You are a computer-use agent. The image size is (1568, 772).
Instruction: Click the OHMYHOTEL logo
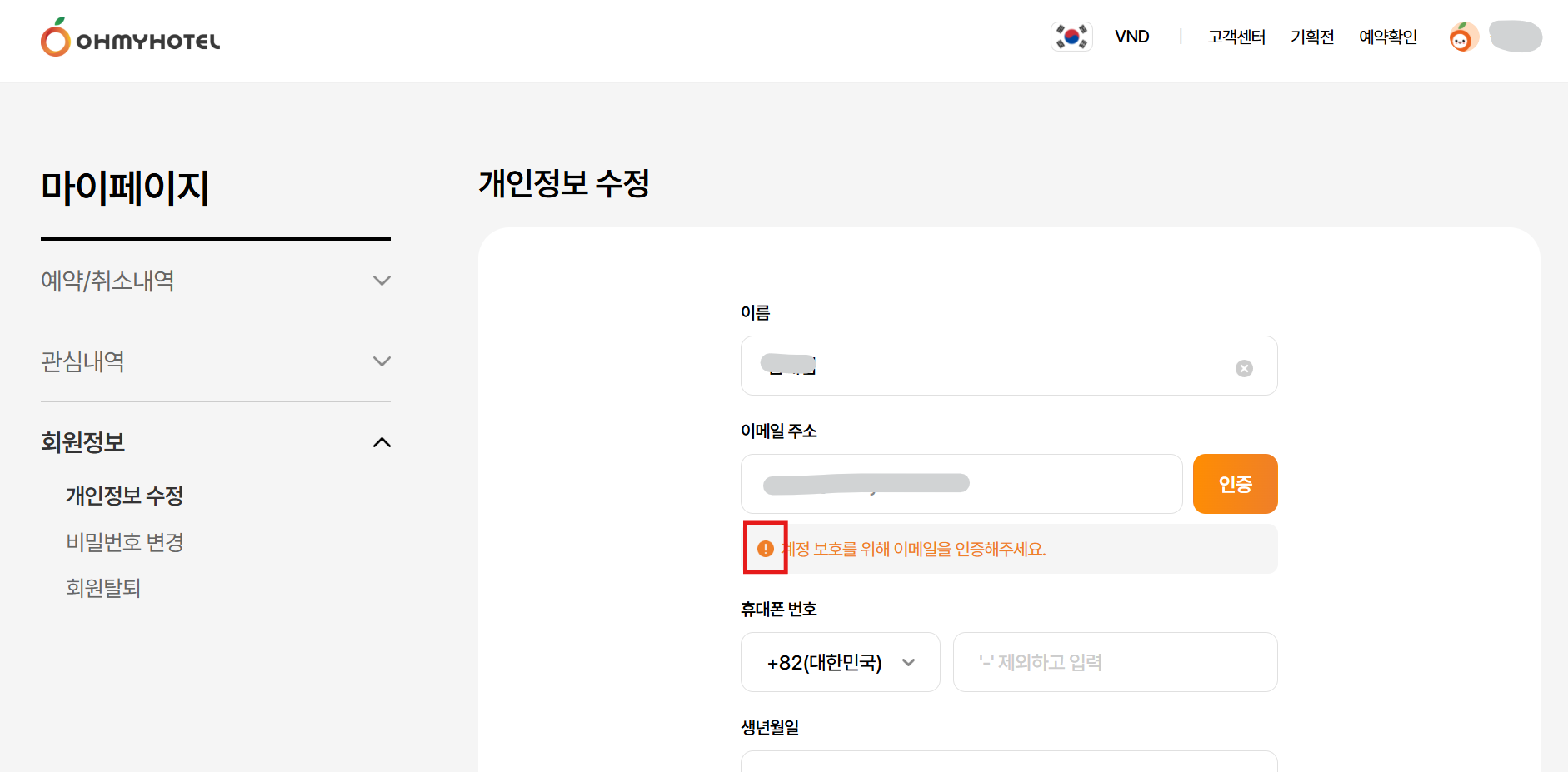(131, 38)
